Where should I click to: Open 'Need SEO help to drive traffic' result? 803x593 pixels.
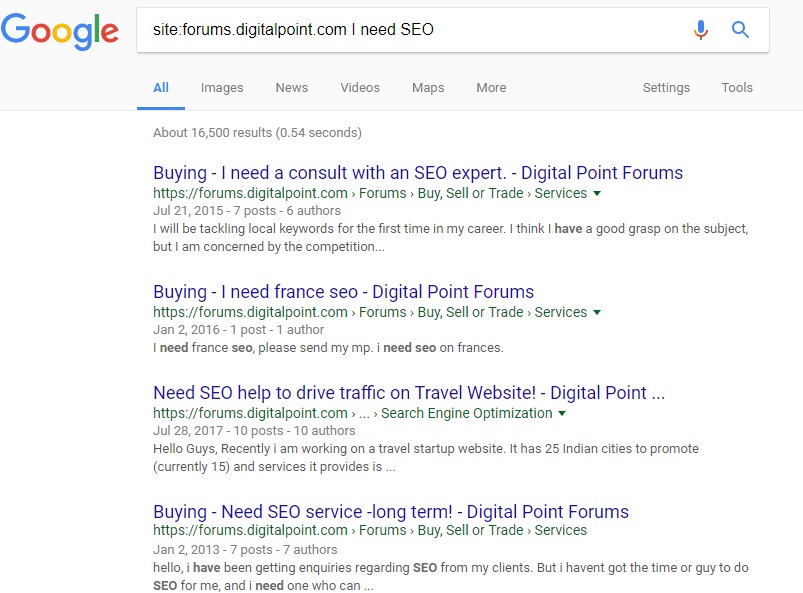[409, 393]
